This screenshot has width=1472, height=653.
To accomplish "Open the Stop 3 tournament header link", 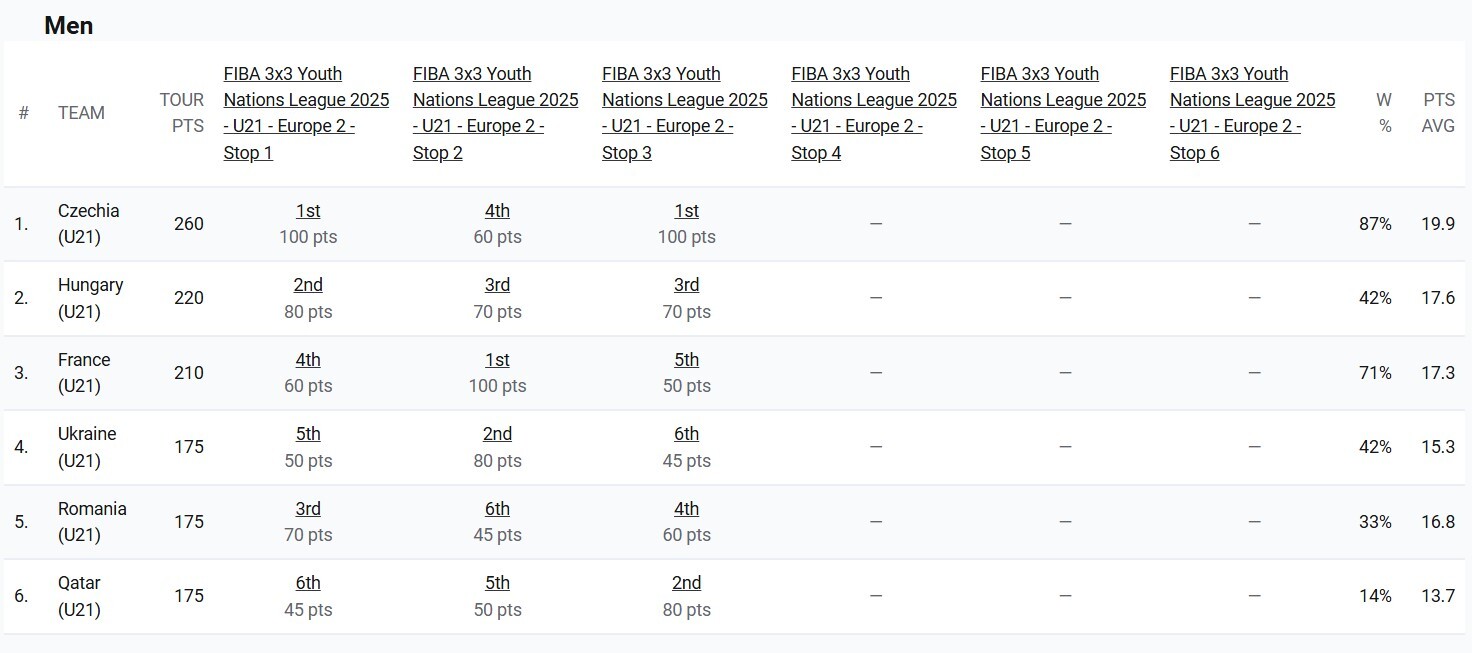I will pyautogui.click(x=684, y=113).
